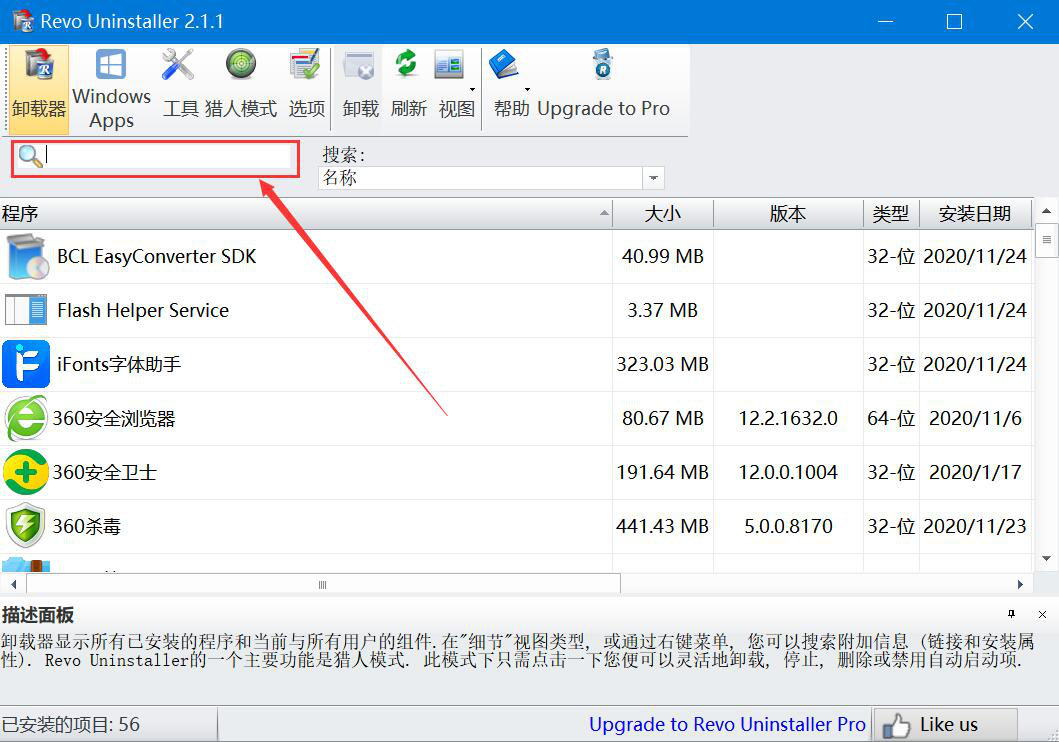Click the Like us button

click(946, 725)
